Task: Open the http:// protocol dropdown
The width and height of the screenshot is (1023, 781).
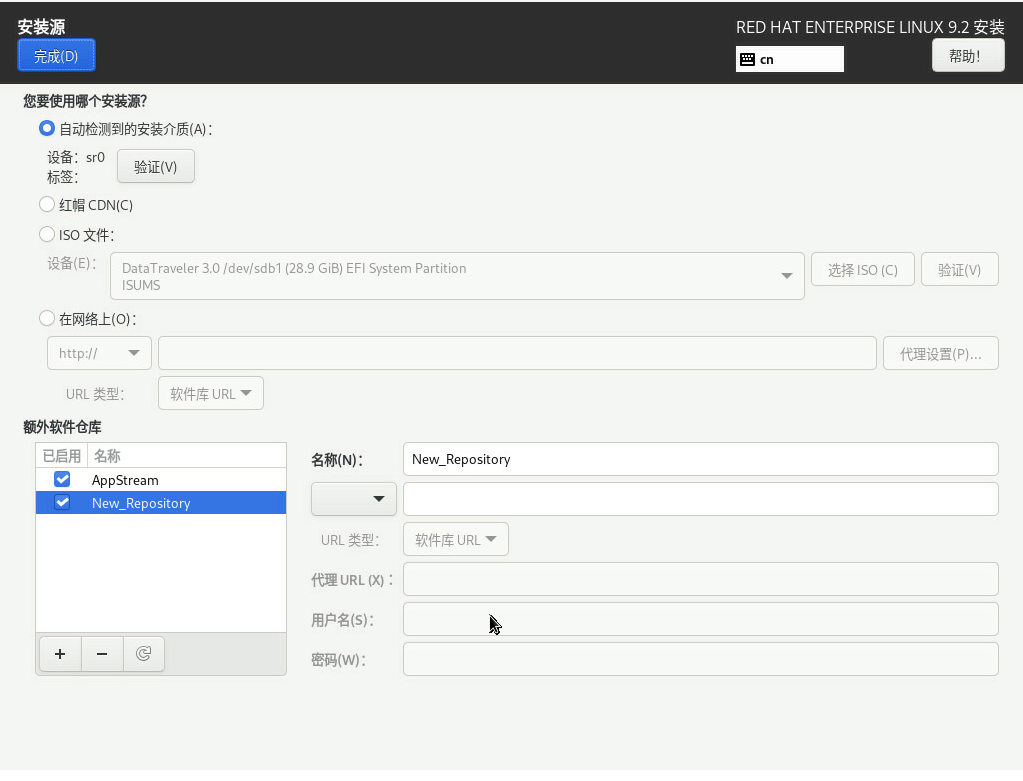Action: coord(99,353)
